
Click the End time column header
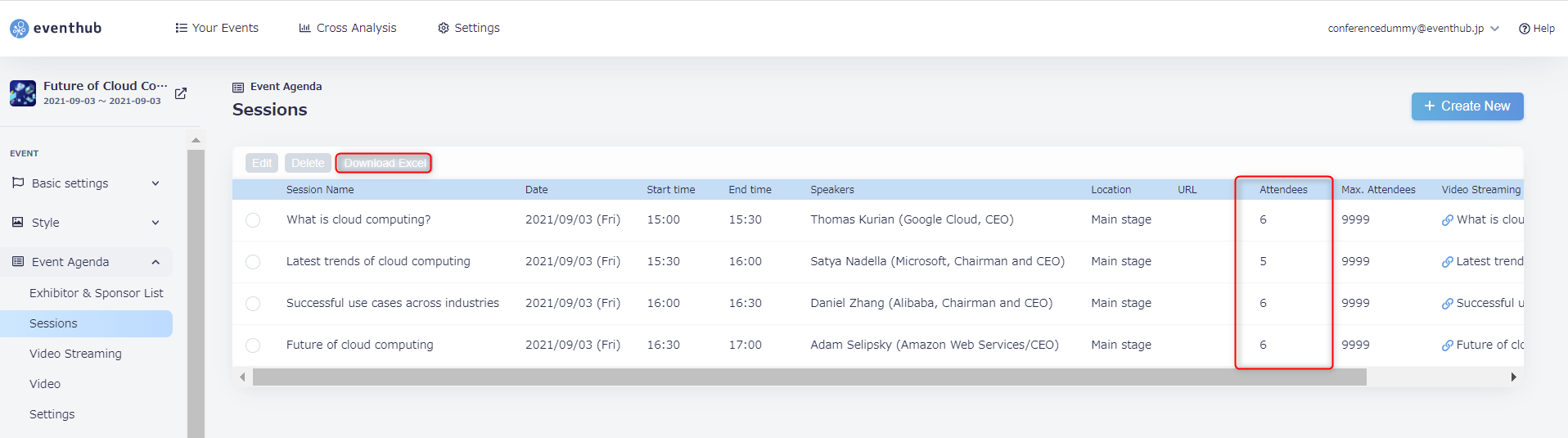[x=750, y=190]
